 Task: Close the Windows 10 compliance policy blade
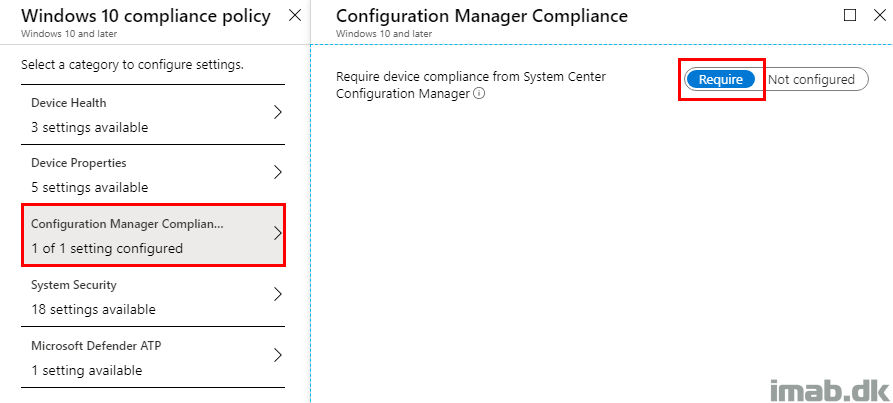[x=295, y=15]
